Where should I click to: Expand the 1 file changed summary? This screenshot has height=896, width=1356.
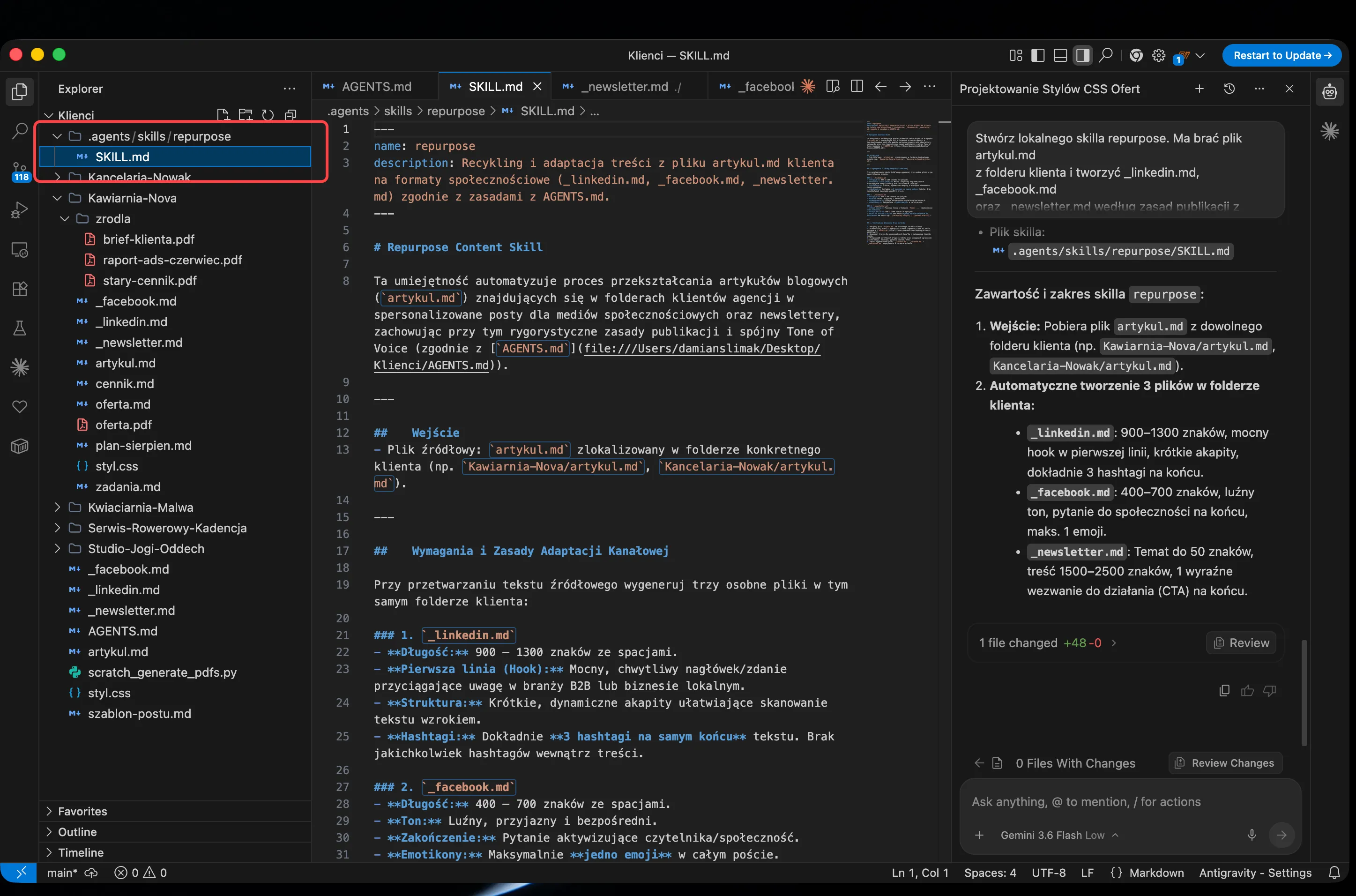coord(1048,643)
